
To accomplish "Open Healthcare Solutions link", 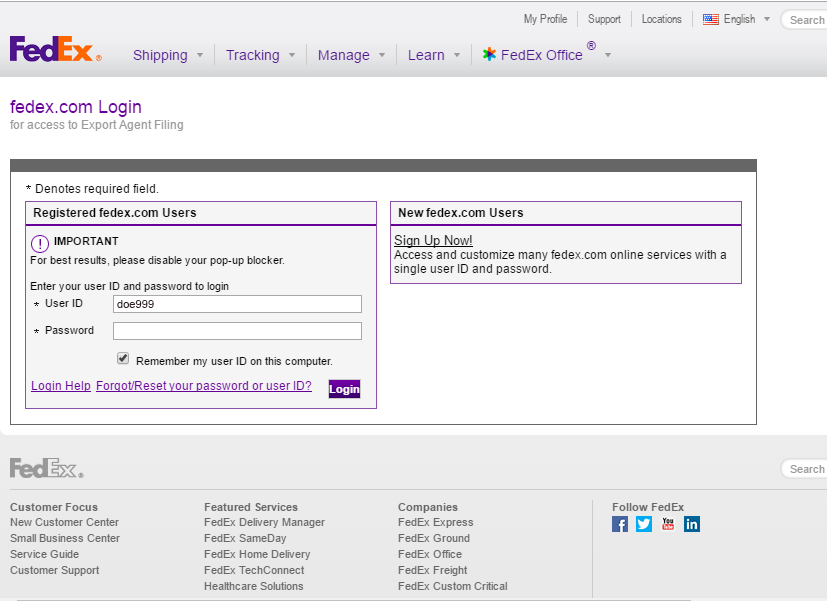I will [254, 586].
